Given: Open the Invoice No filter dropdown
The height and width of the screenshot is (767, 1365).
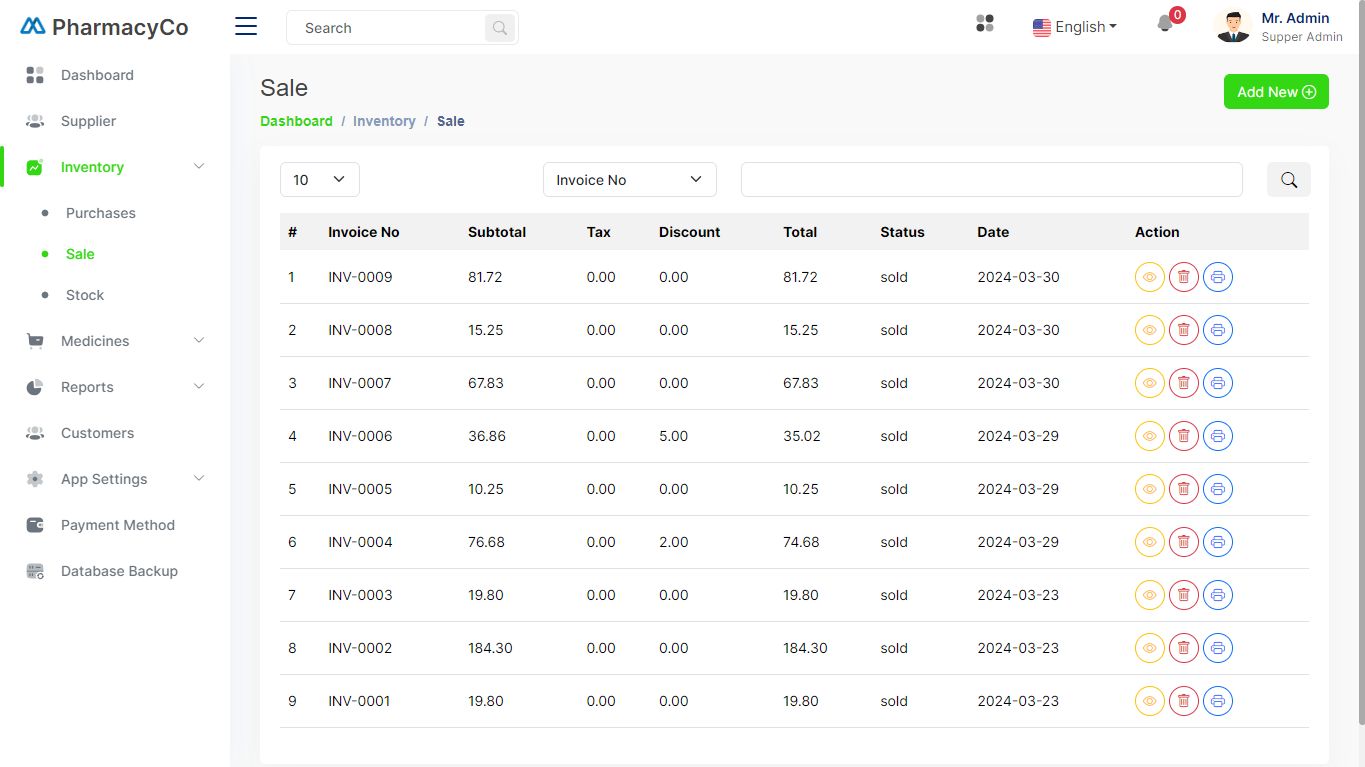Looking at the screenshot, I should pyautogui.click(x=629, y=180).
